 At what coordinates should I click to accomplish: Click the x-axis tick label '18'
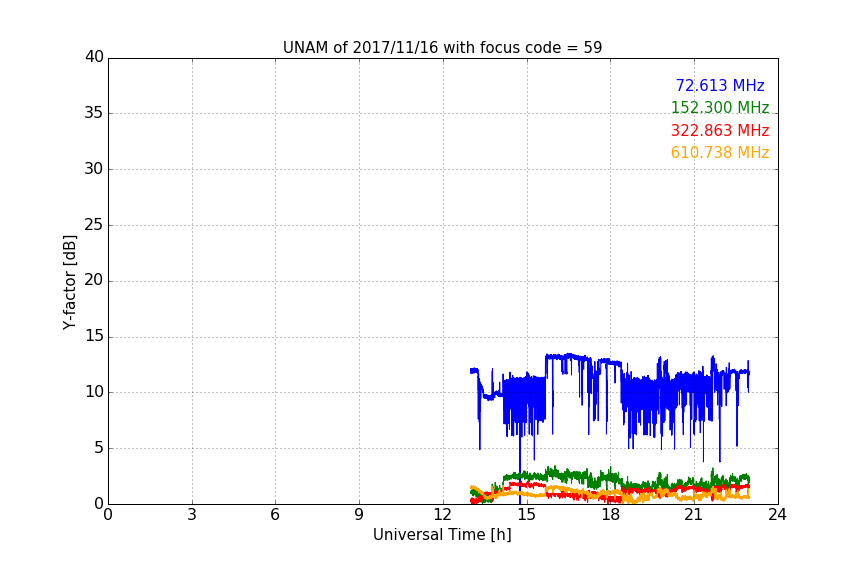coord(610,515)
